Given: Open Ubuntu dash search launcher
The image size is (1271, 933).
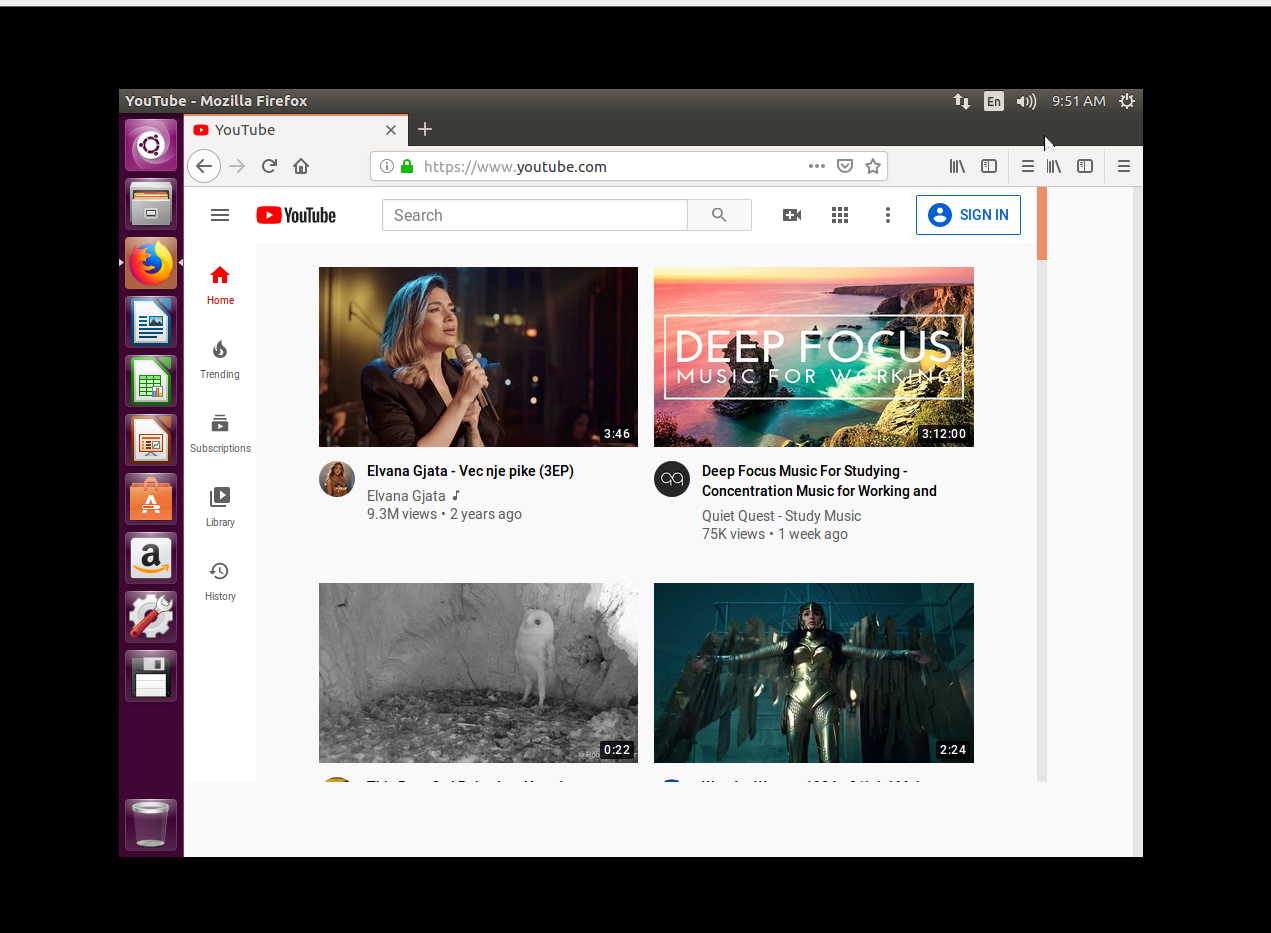Looking at the screenshot, I should (151, 146).
